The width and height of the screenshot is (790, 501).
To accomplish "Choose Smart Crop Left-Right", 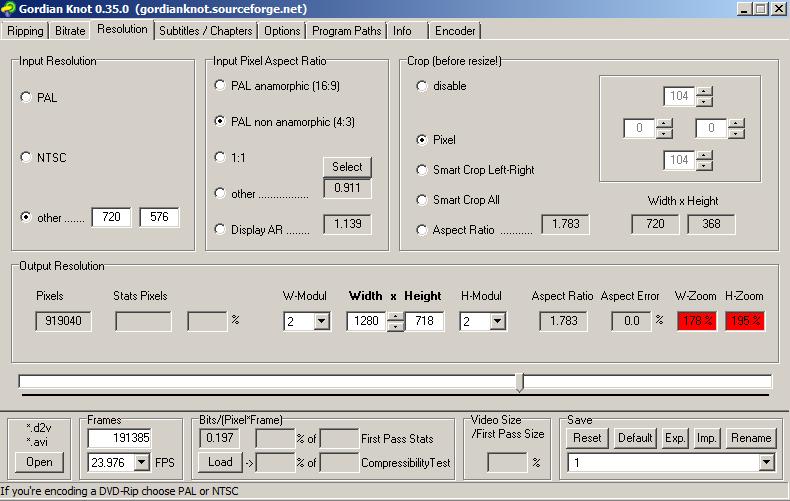I will tap(422, 170).
